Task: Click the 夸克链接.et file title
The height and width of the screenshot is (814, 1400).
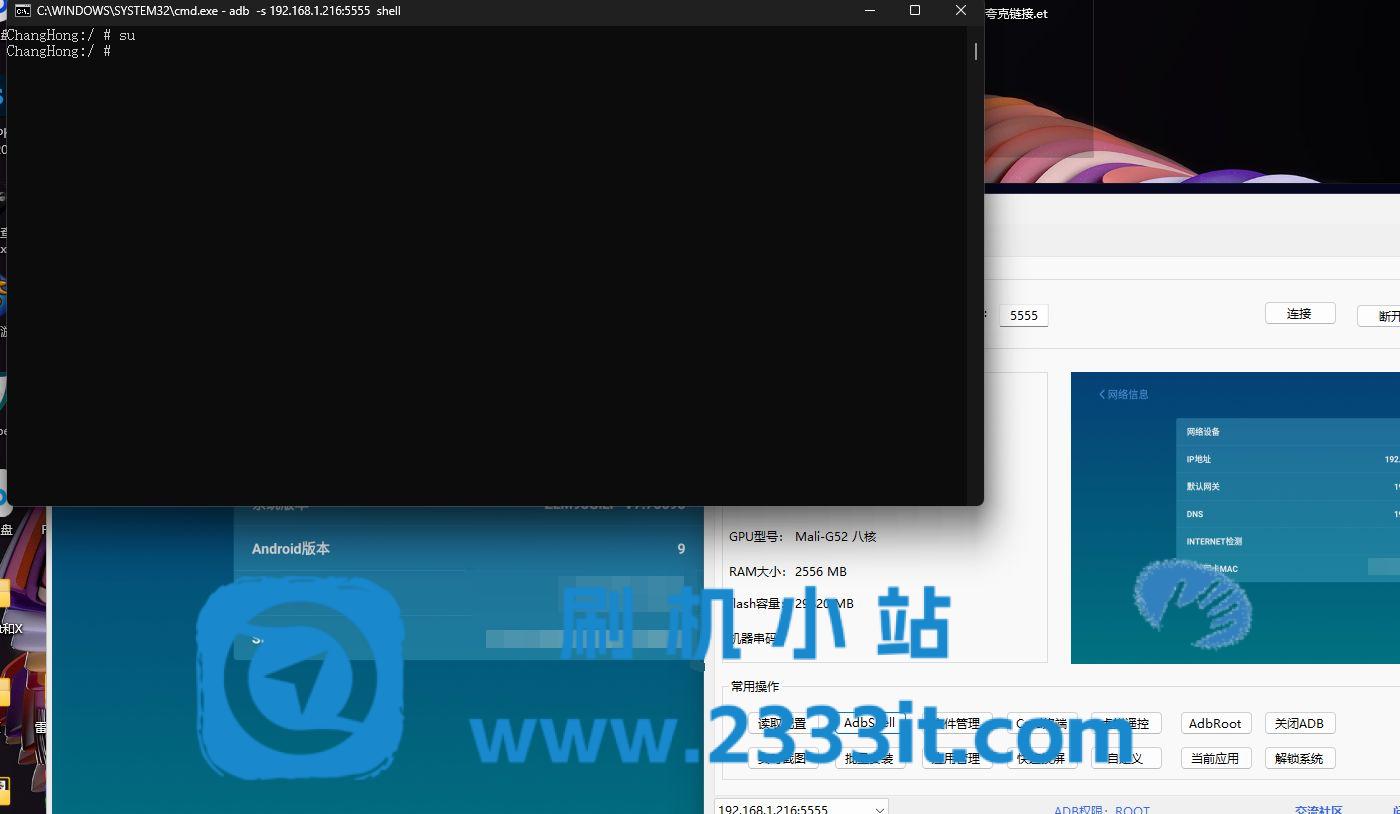Action: point(1016,14)
